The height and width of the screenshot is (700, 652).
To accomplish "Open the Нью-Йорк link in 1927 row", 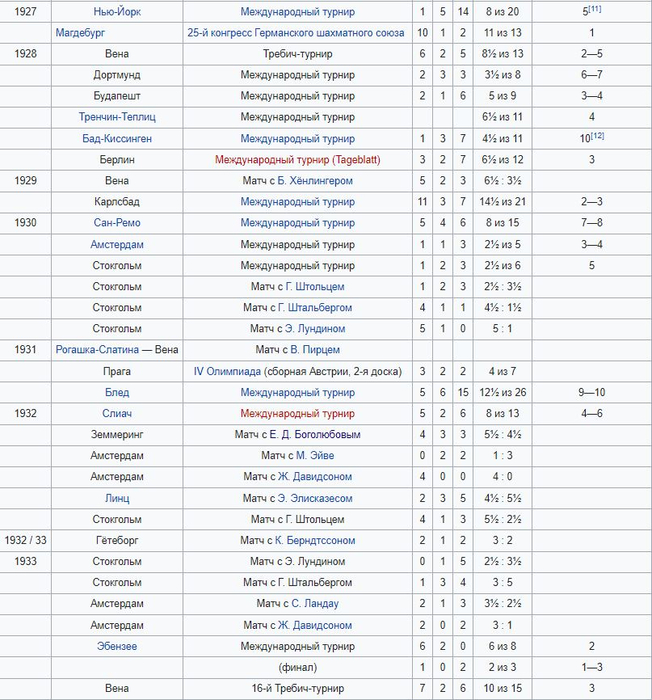I will point(117,12).
